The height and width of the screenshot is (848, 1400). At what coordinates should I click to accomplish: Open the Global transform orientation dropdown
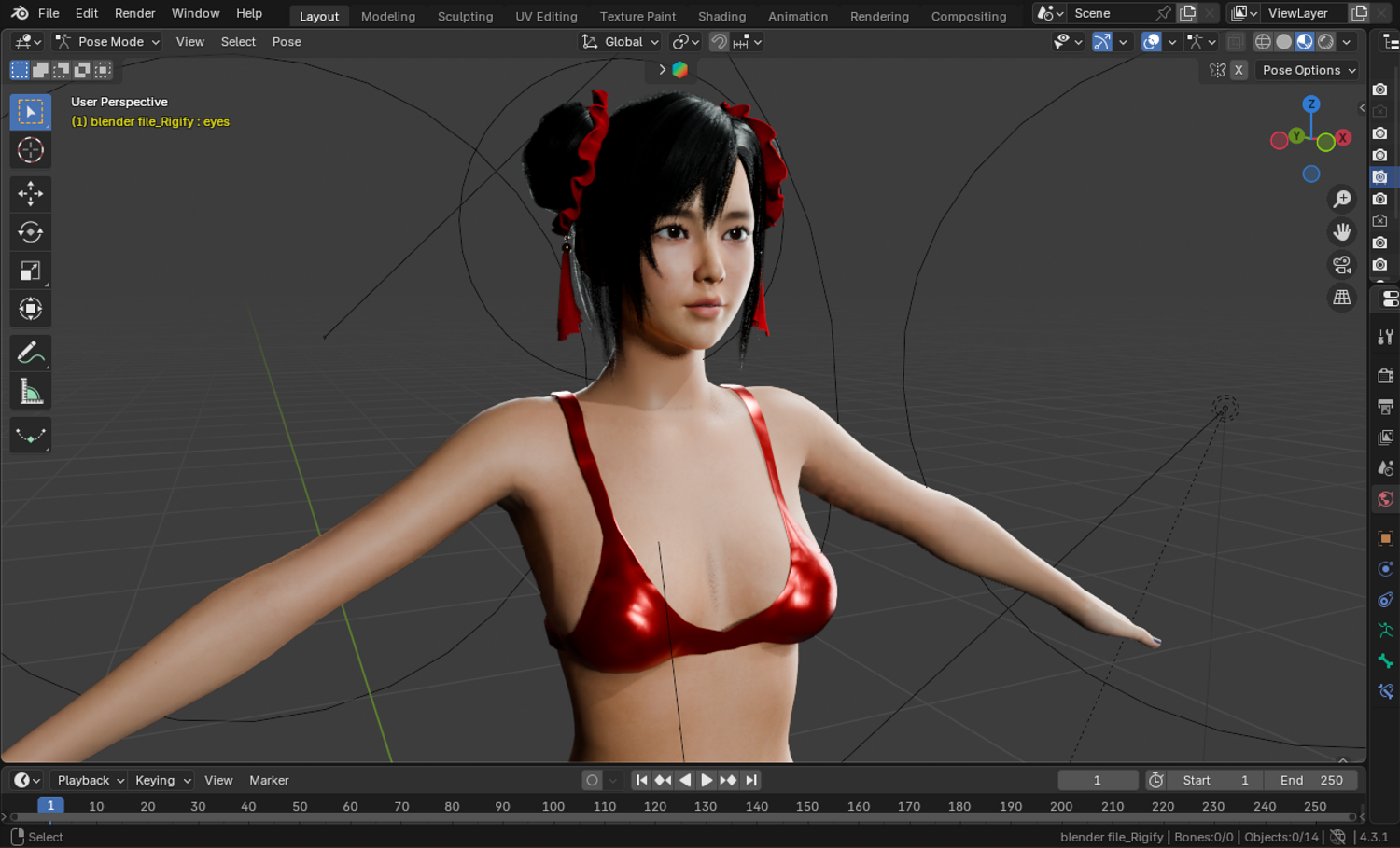[620, 42]
